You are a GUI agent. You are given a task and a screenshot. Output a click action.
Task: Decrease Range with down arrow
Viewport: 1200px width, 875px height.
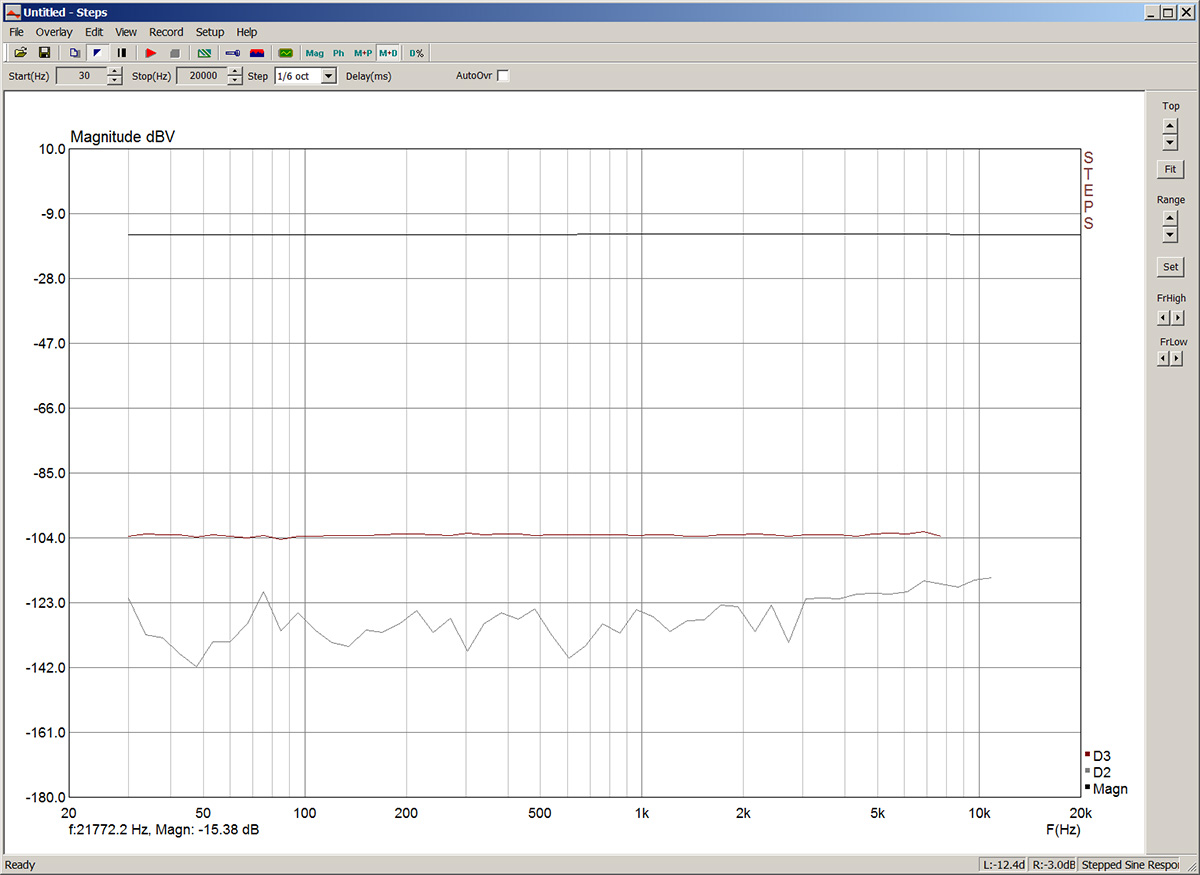[1170, 235]
